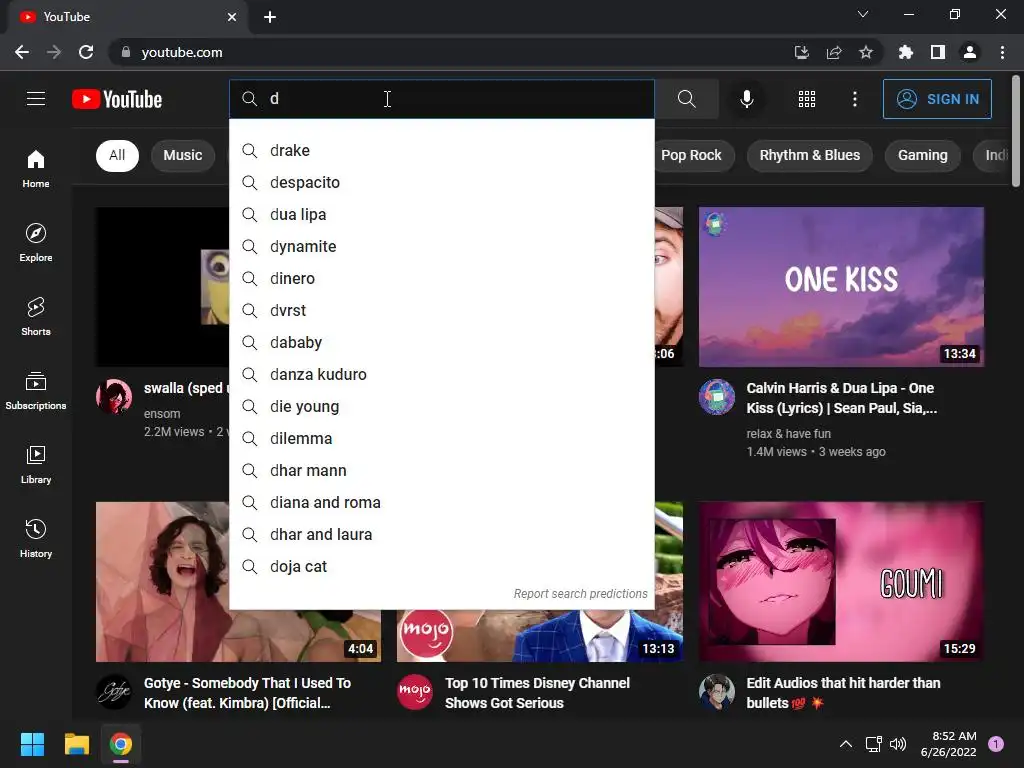Go back in the browser
The image size is (1024, 768).
(x=22, y=52)
